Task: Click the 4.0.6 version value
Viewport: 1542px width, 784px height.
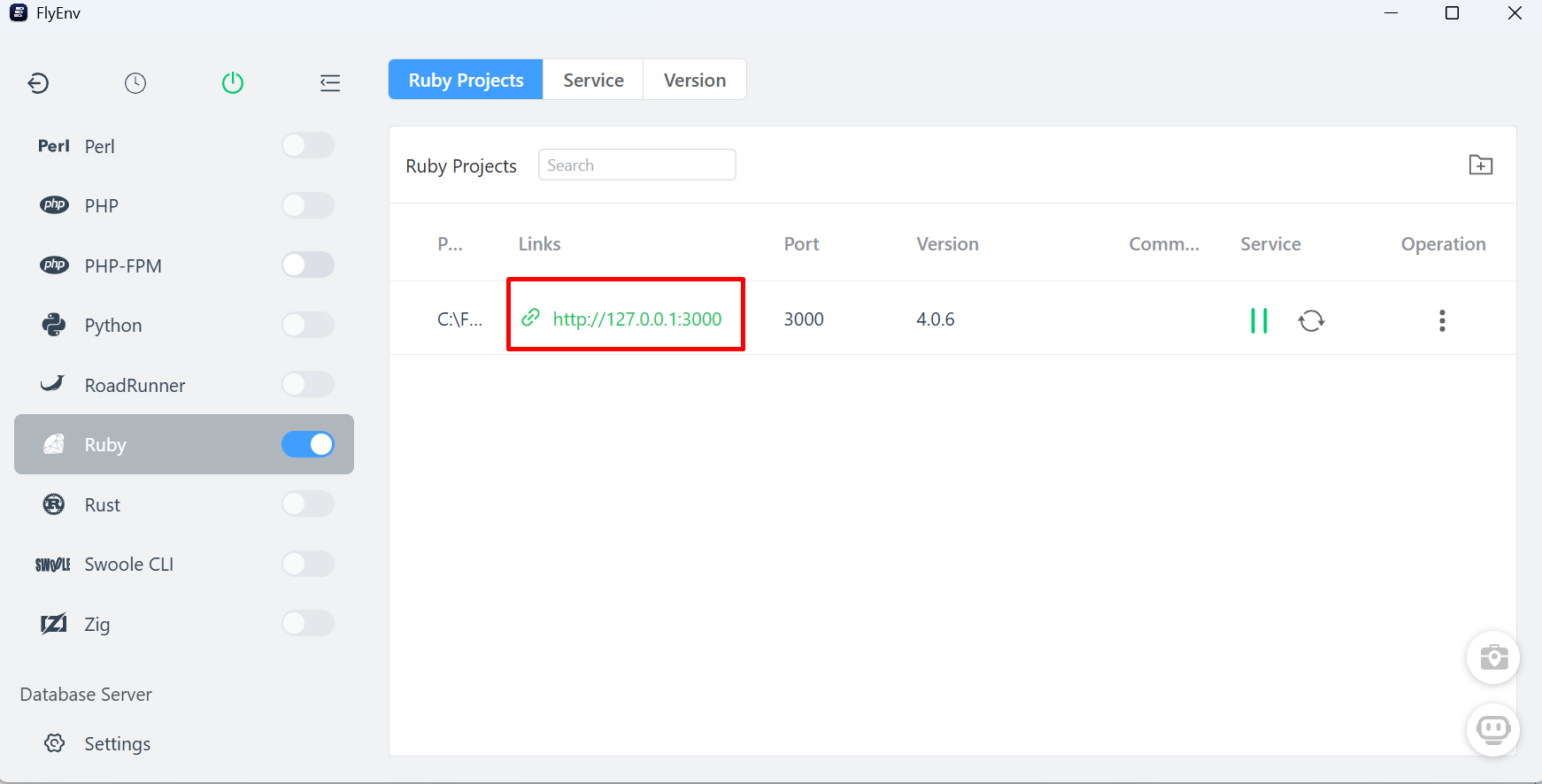Action: (936, 319)
